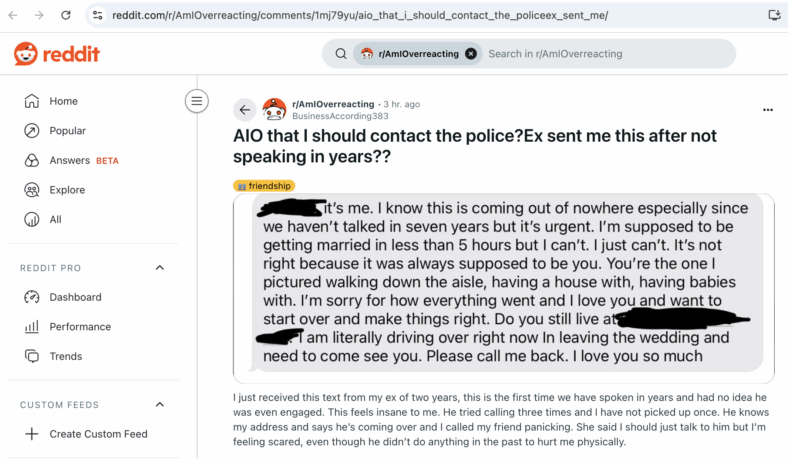The height and width of the screenshot is (459, 788).
Task: Create a Custom Feed
Action: click(x=93, y=434)
